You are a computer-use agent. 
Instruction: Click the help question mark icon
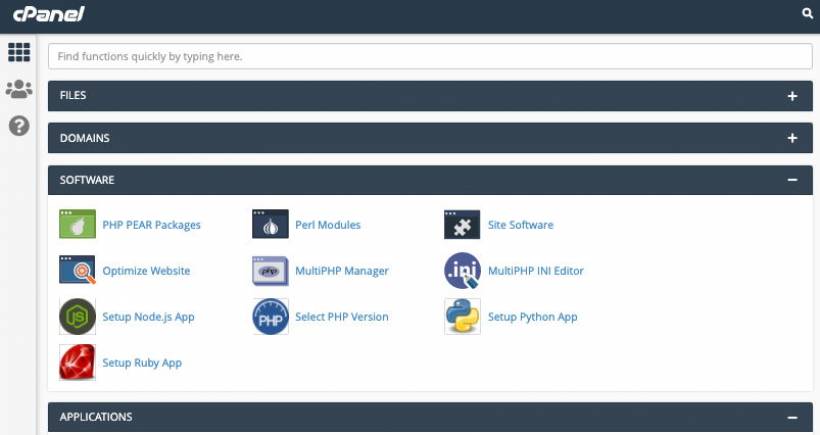(x=19, y=126)
